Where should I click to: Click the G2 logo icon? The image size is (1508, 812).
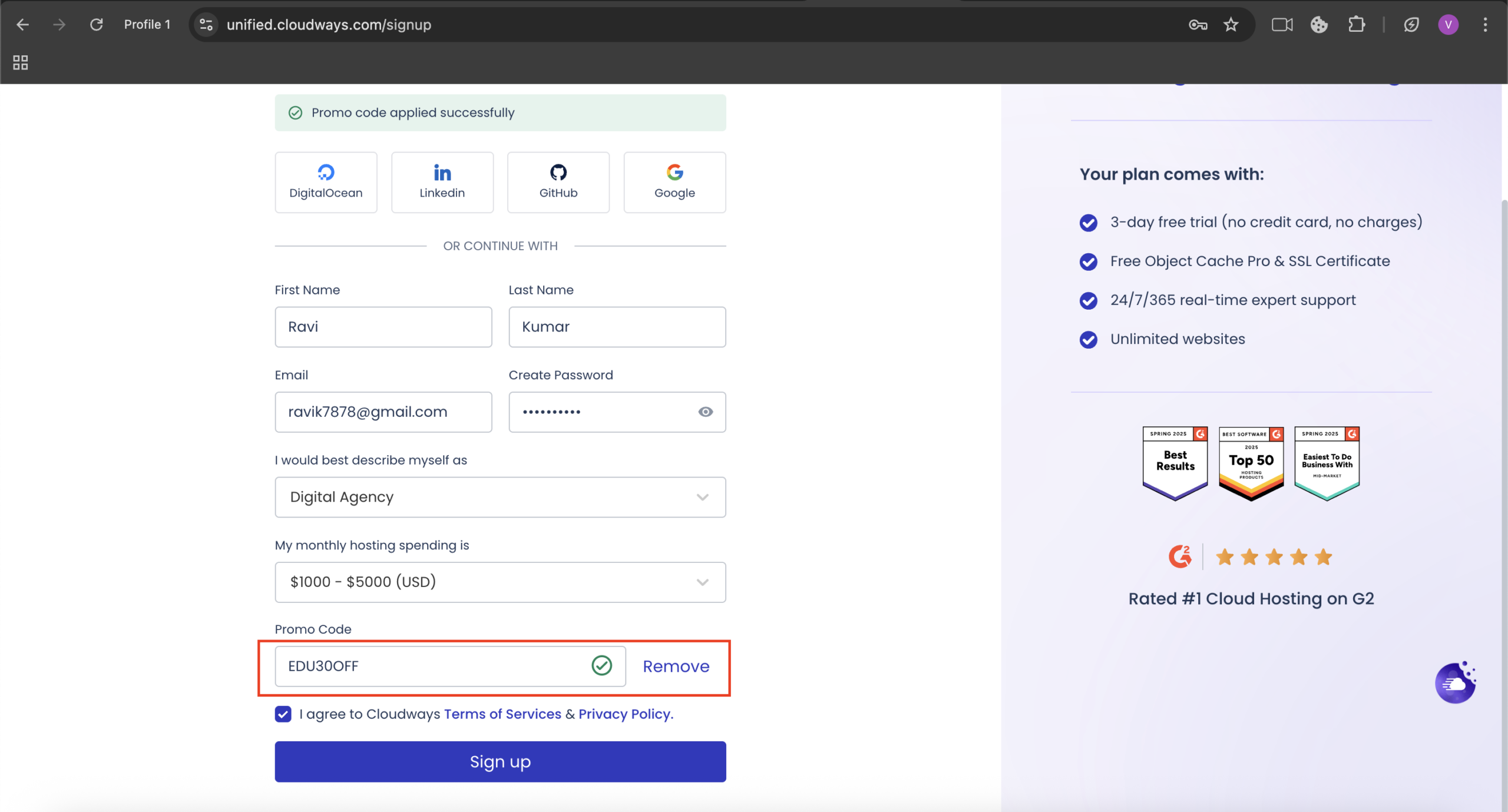1180,556
